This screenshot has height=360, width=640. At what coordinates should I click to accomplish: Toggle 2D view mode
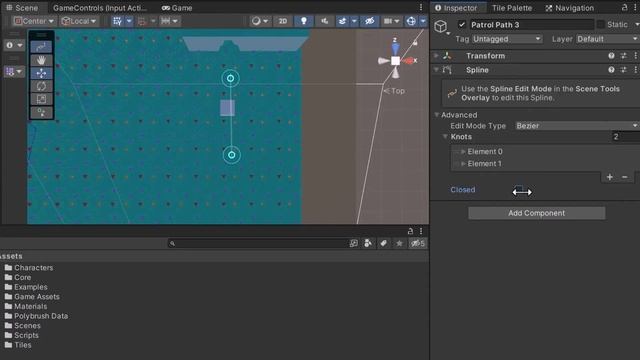pyautogui.click(x=282, y=21)
